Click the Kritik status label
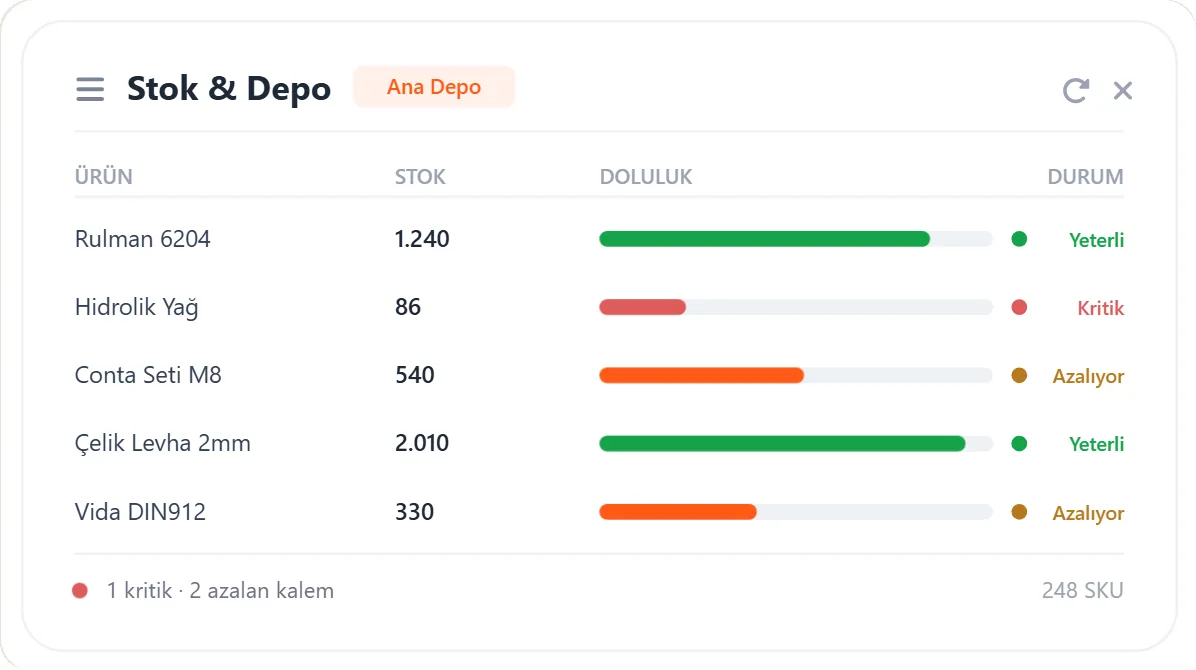Screen dimensions: 1196x670 pos(1101,308)
